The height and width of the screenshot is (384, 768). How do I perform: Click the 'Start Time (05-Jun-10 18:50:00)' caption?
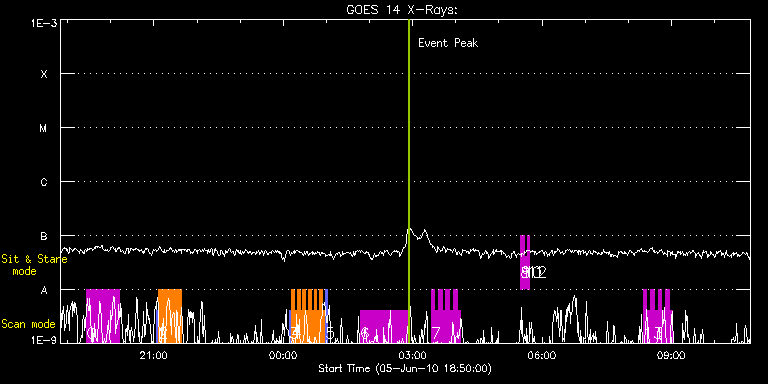(x=405, y=368)
